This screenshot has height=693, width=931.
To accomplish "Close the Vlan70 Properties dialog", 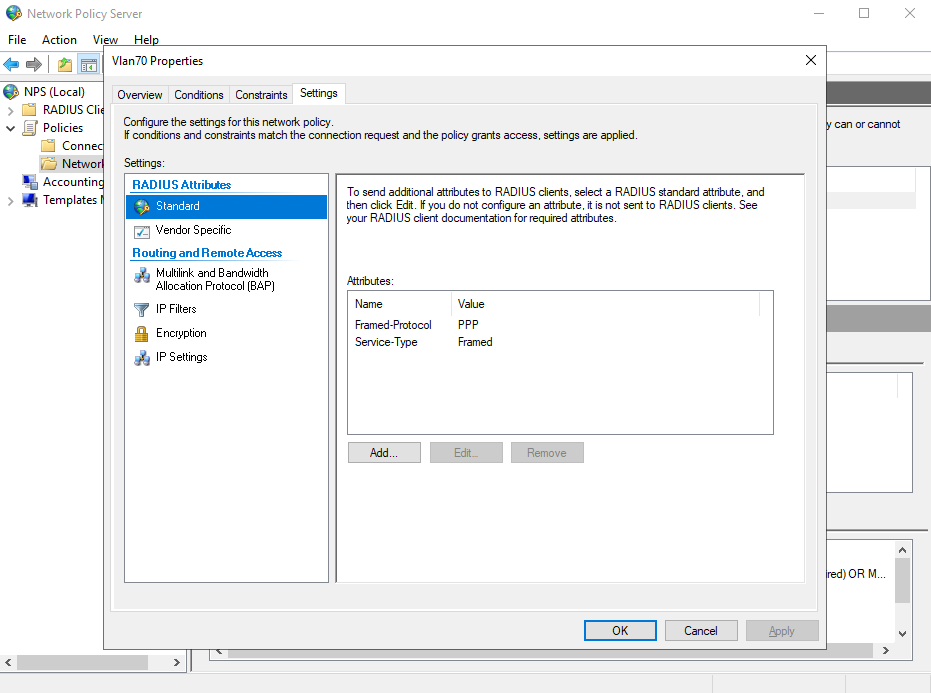I will (810, 60).
